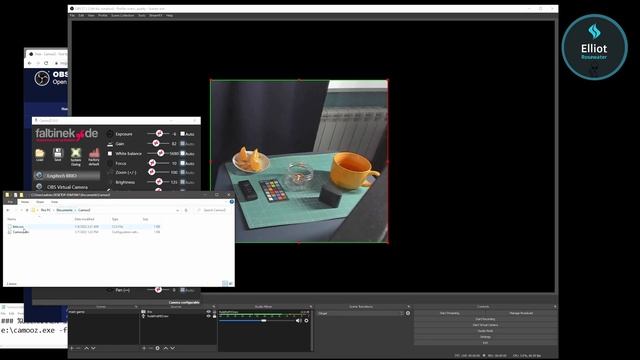
Task: Click the browser reload icon
Action: 46,63
